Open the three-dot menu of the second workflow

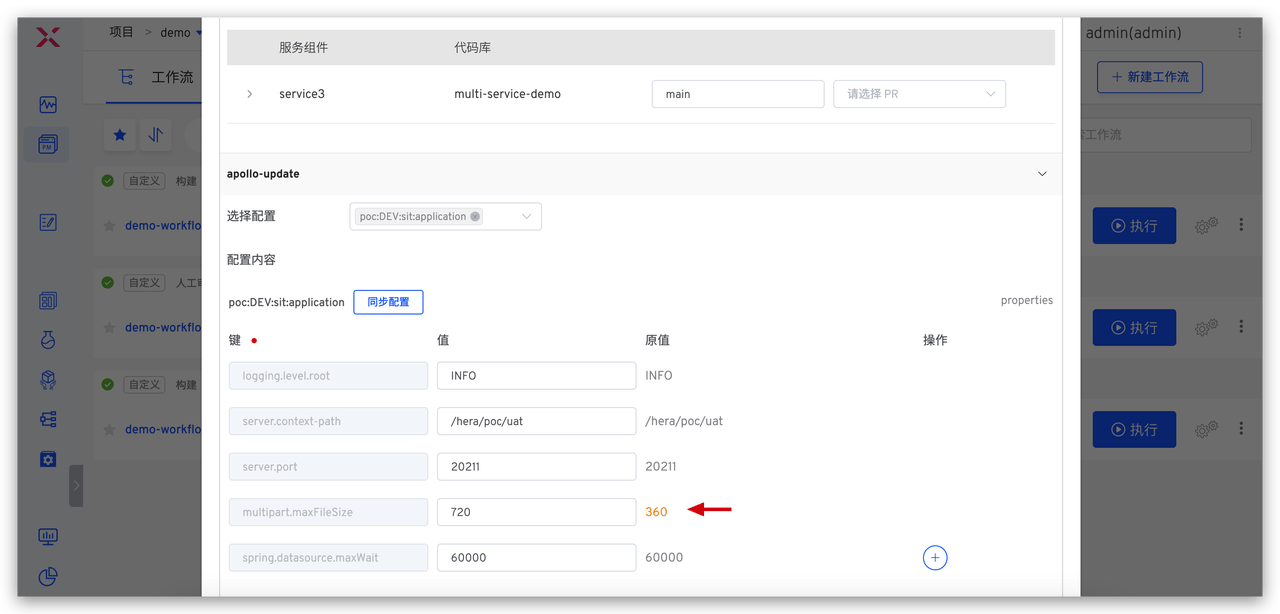[x=1241, y=327]
